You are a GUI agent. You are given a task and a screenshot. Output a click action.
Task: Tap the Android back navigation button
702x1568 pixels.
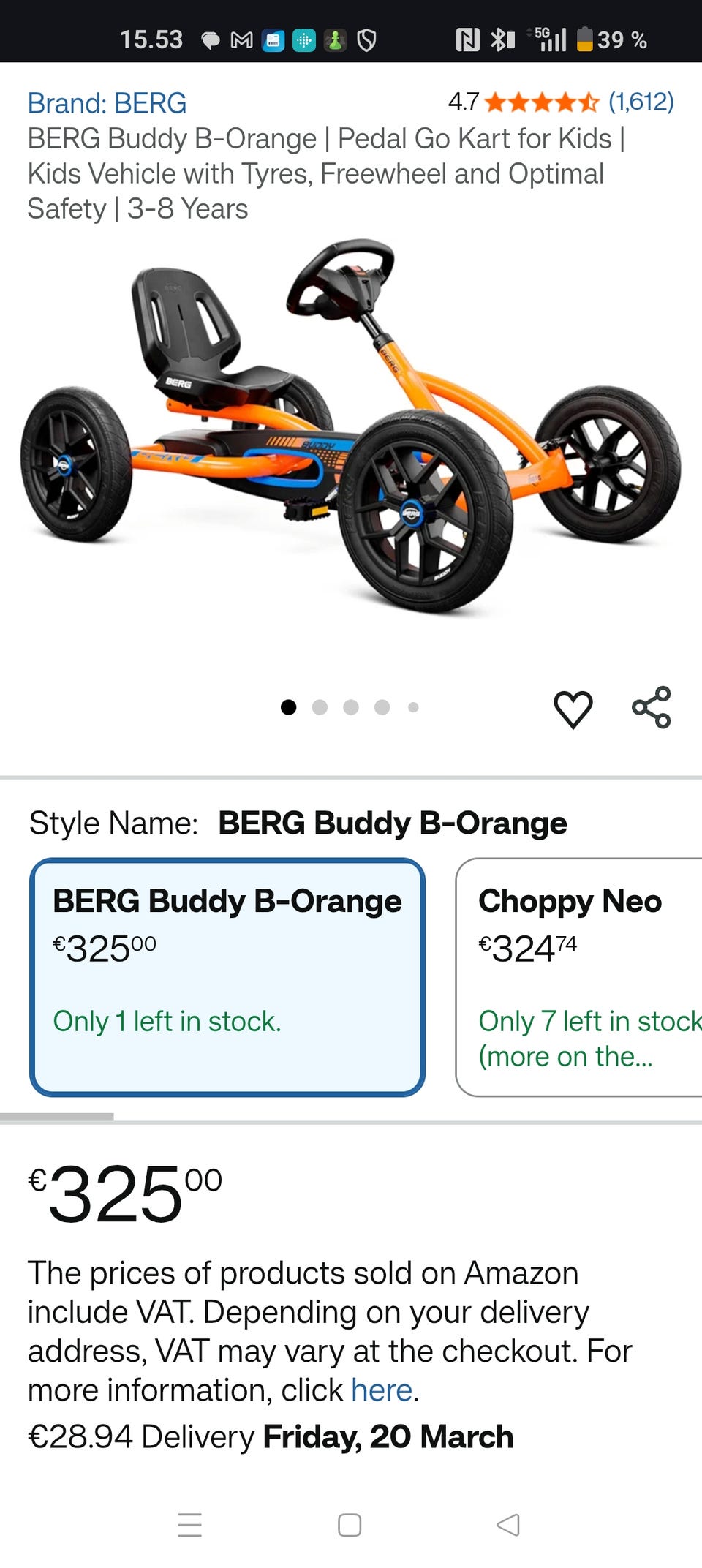[x=508, y=1525]
